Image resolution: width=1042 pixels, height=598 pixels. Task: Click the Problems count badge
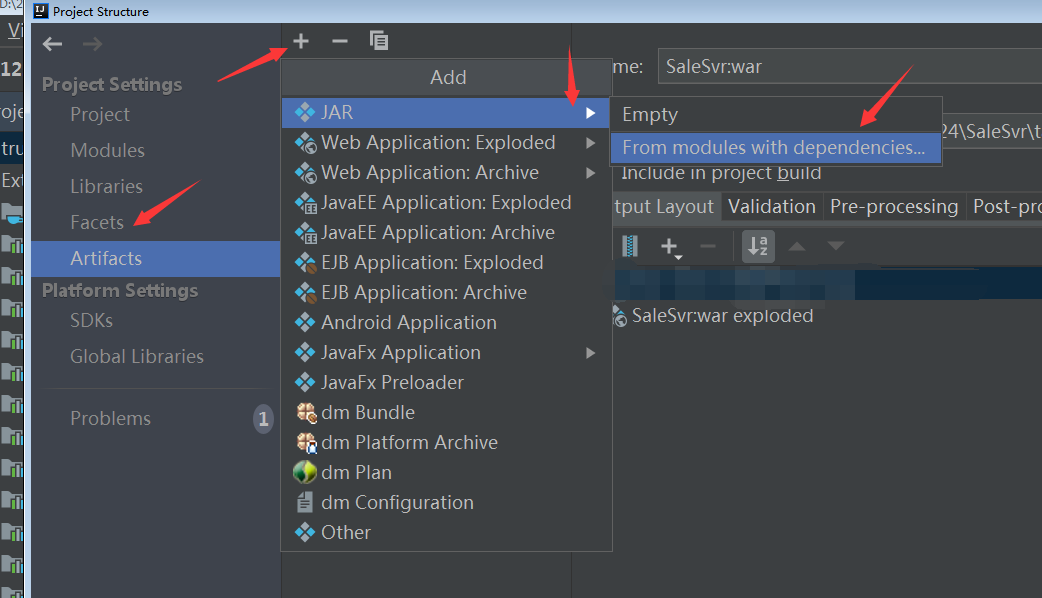(x=263, y=419)
